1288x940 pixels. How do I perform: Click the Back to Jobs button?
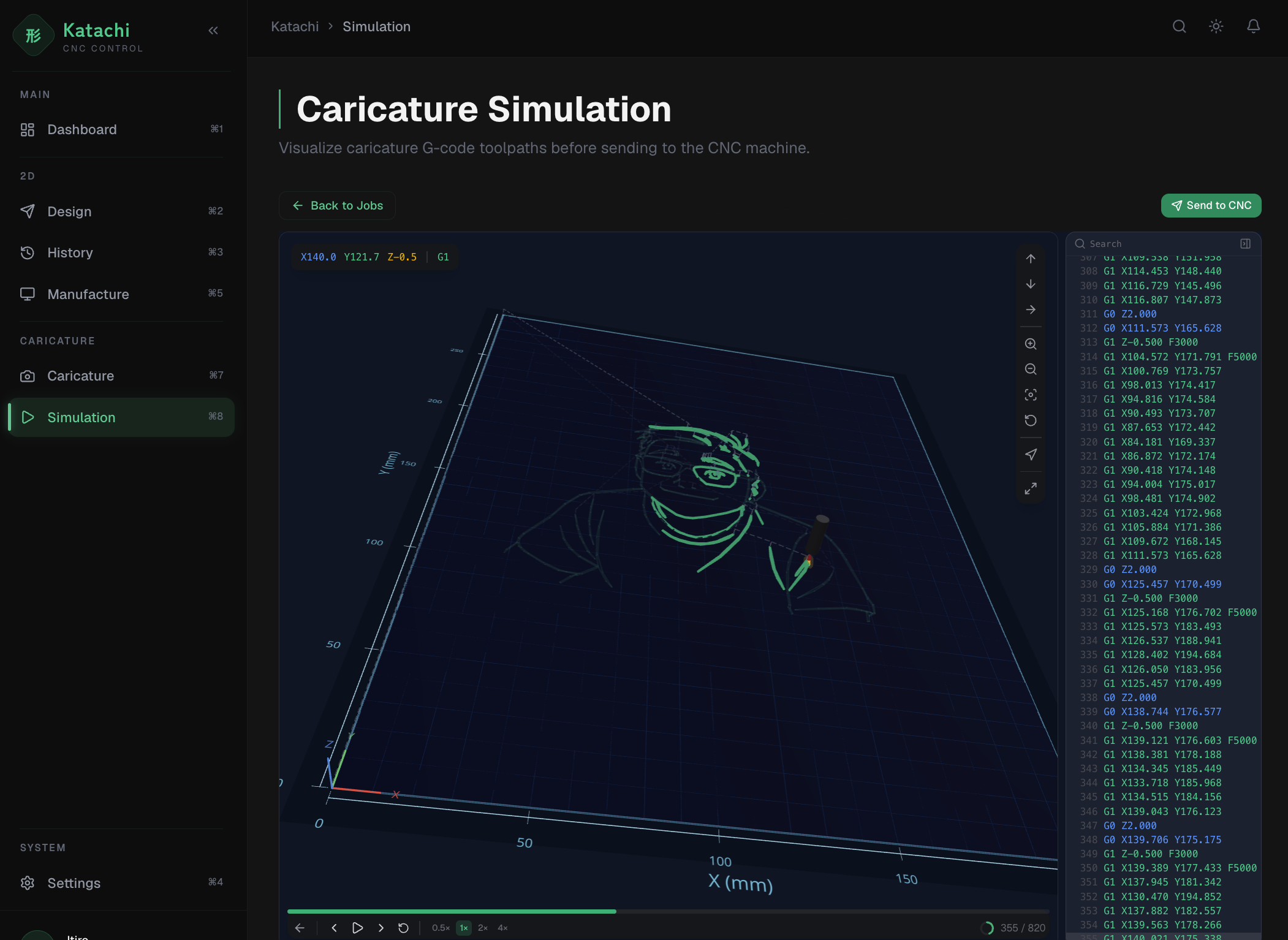(337, 205)
